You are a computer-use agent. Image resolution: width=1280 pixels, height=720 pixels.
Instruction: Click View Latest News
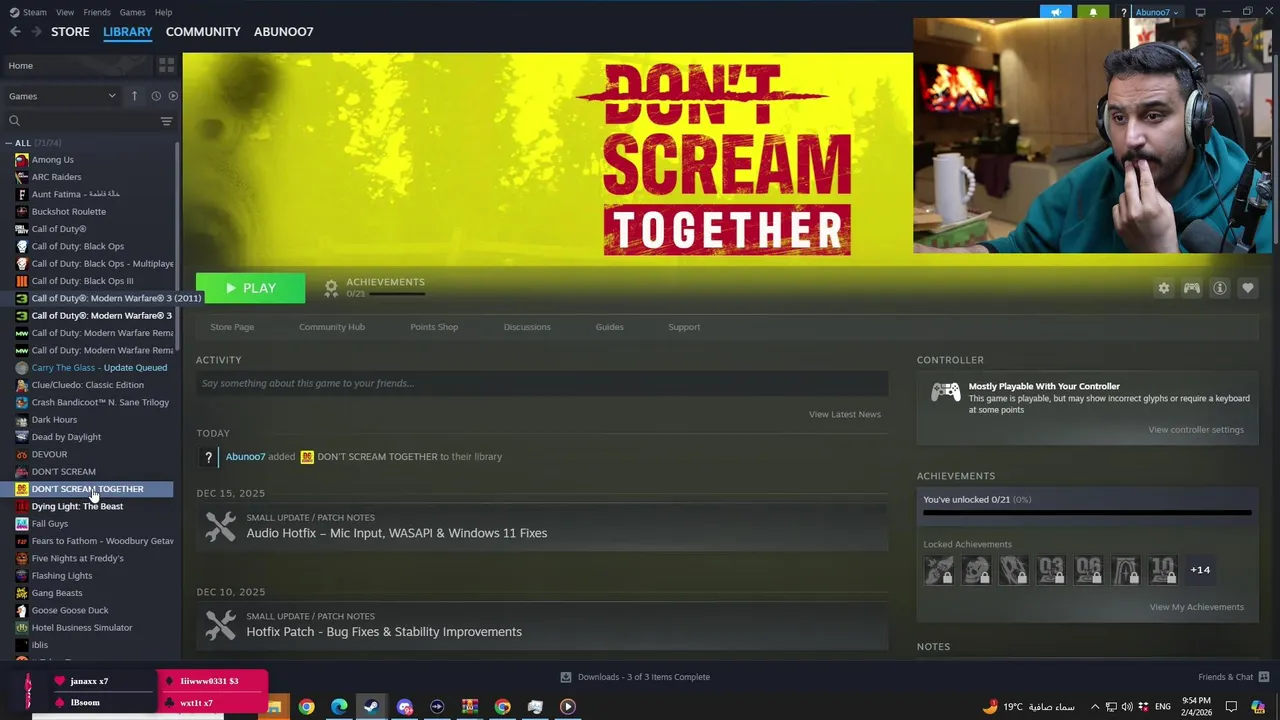pos(845,414)
